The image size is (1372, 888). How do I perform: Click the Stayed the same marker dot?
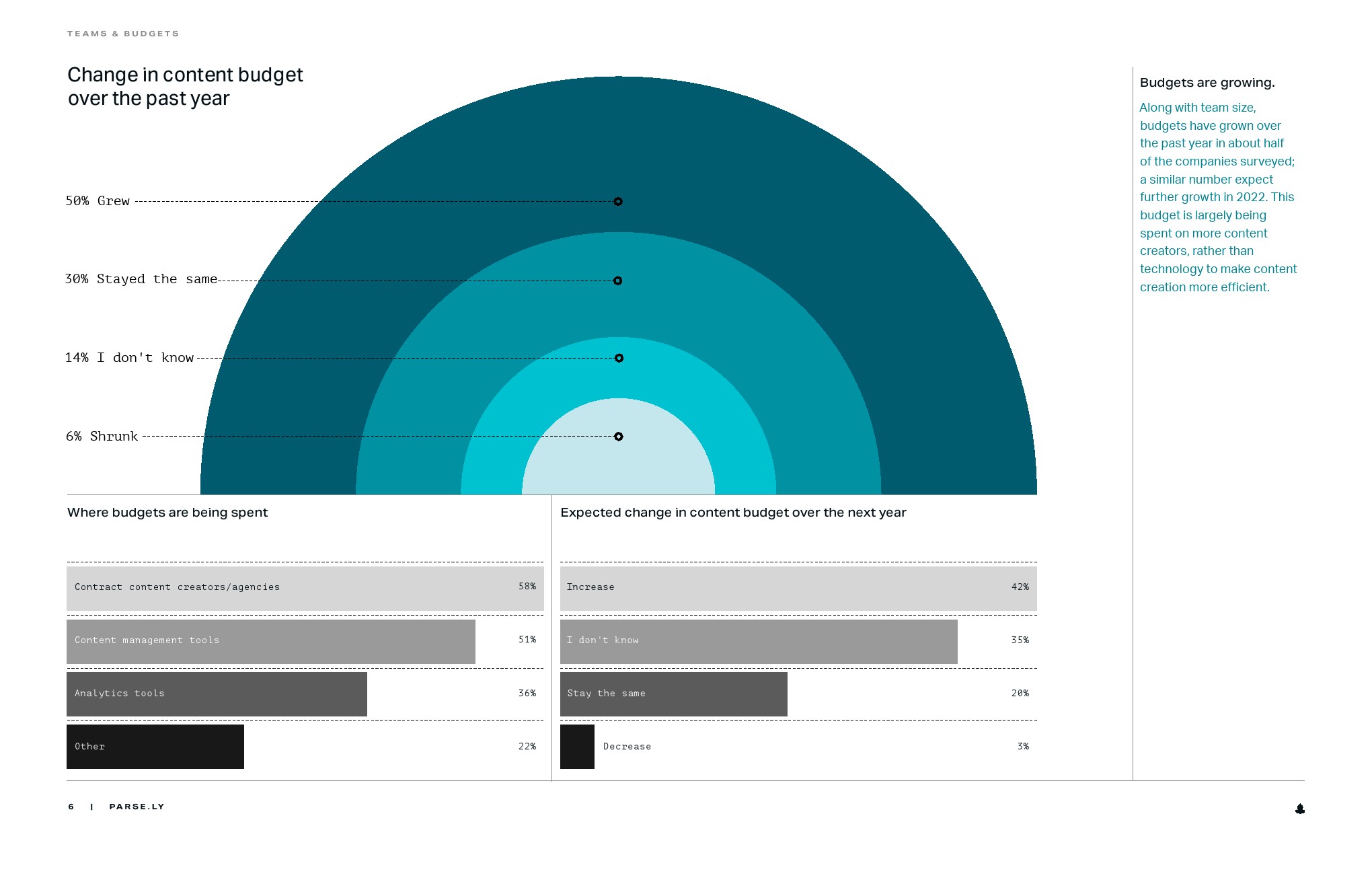(618, 281)
